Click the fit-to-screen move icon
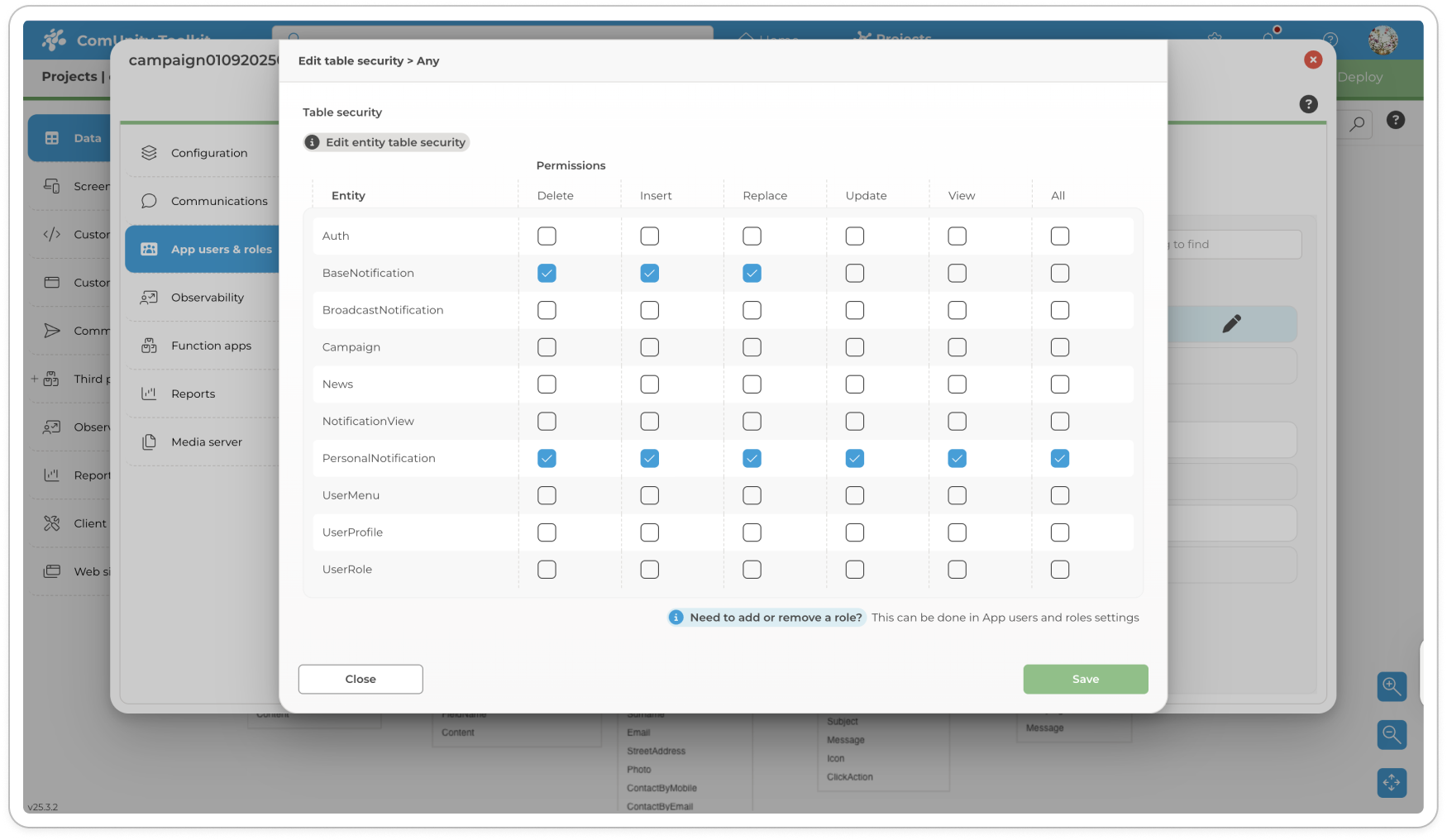Image resolution: width=1447 pixels, height=840 pixels. pos(1392,782)
